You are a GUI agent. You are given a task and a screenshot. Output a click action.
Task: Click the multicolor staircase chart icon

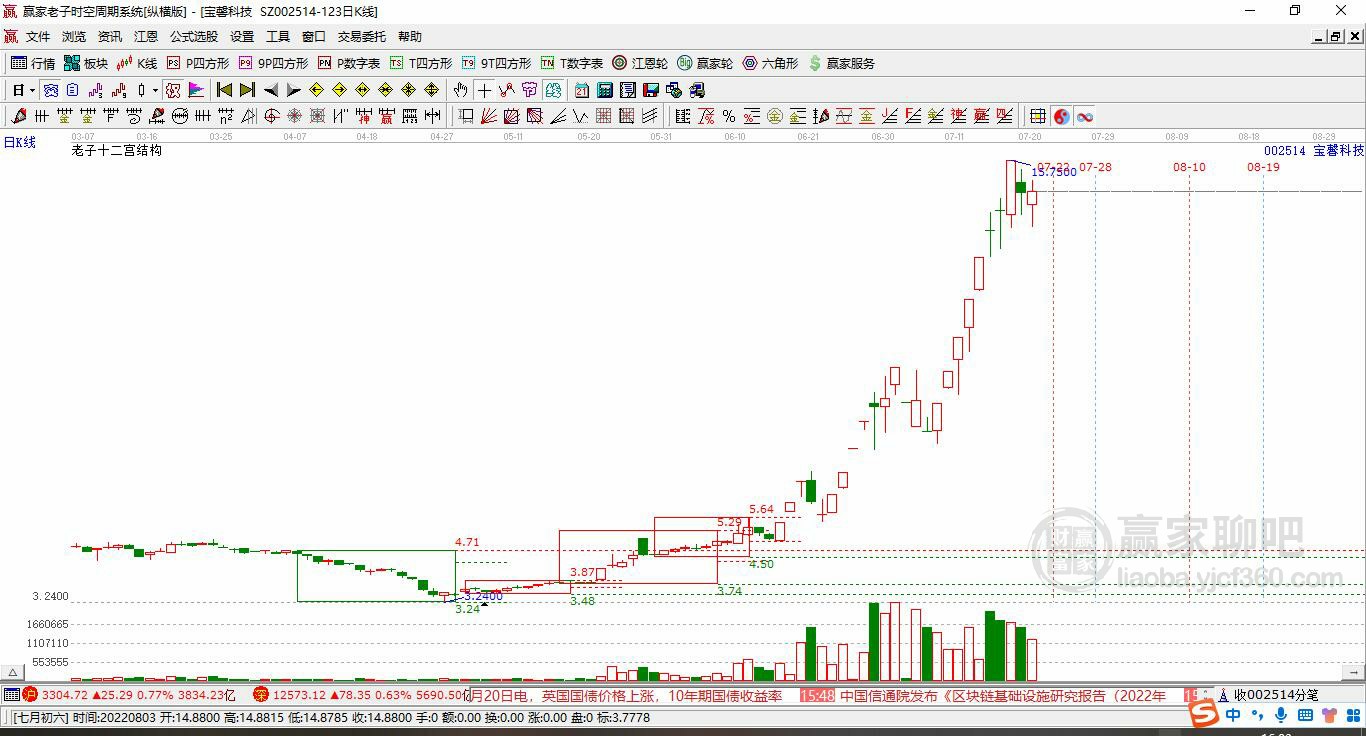click(196, 90)
